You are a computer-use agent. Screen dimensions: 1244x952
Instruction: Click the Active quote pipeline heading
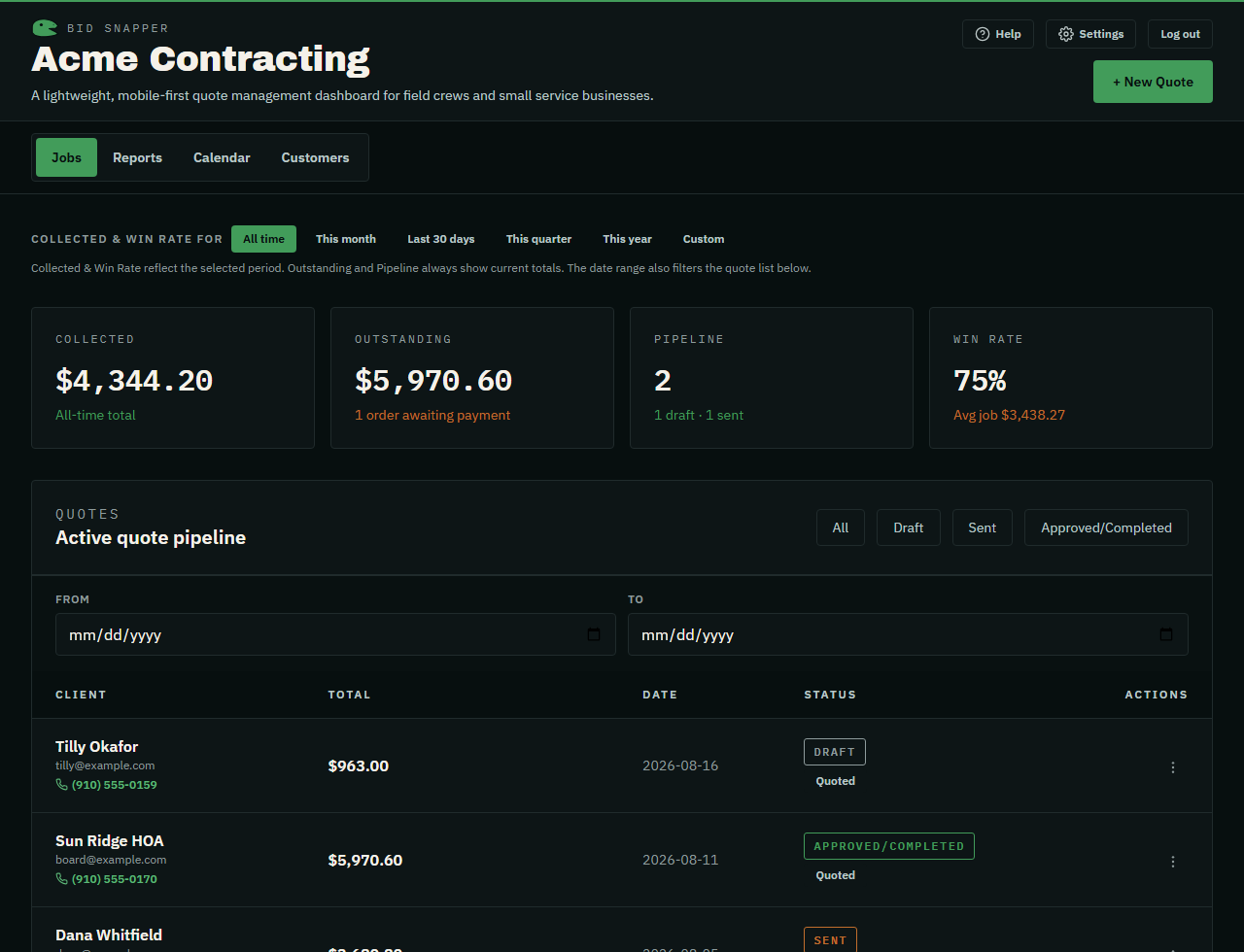coord(151,537)
